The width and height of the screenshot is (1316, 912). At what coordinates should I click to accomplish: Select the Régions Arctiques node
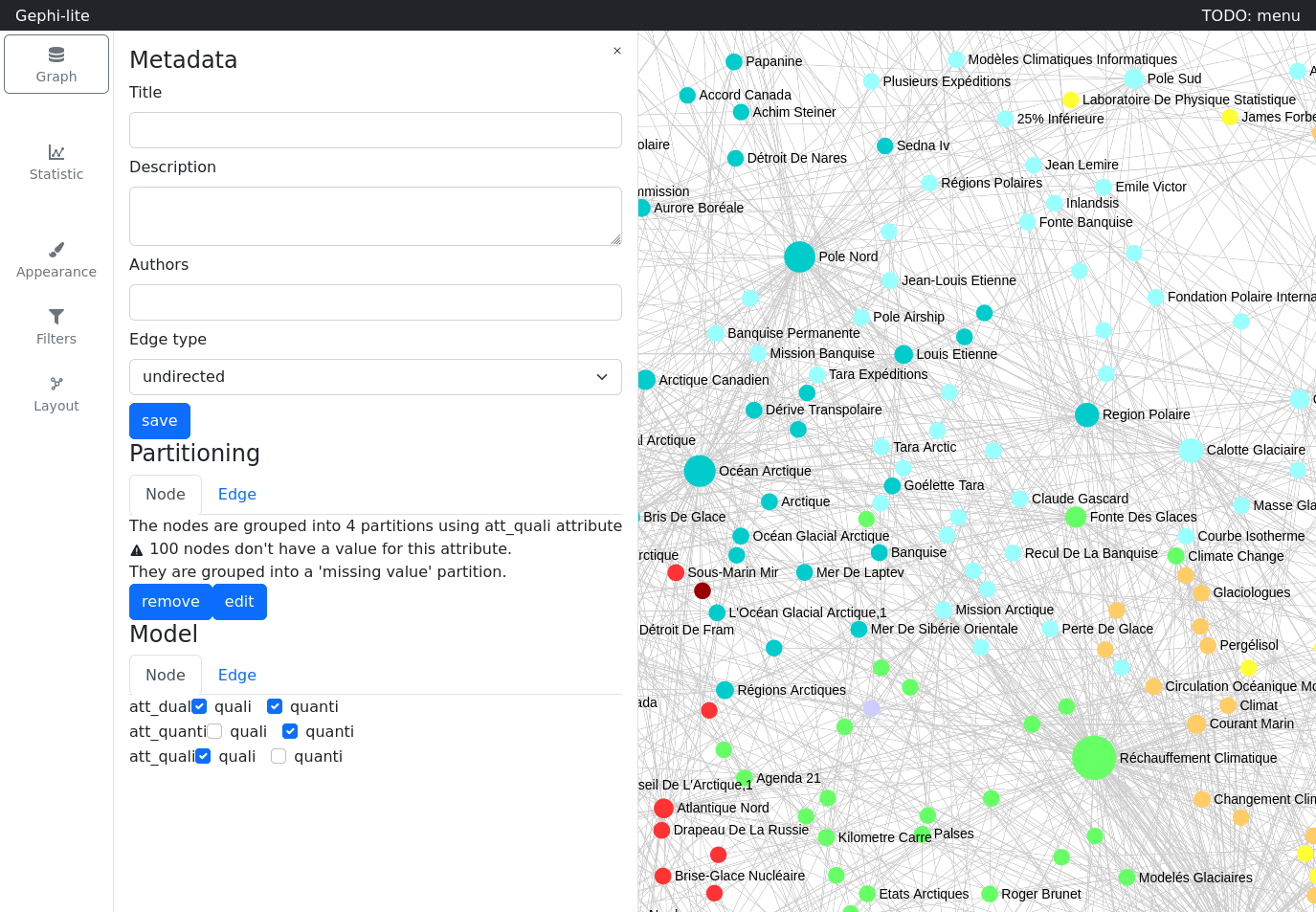[725, 690]
